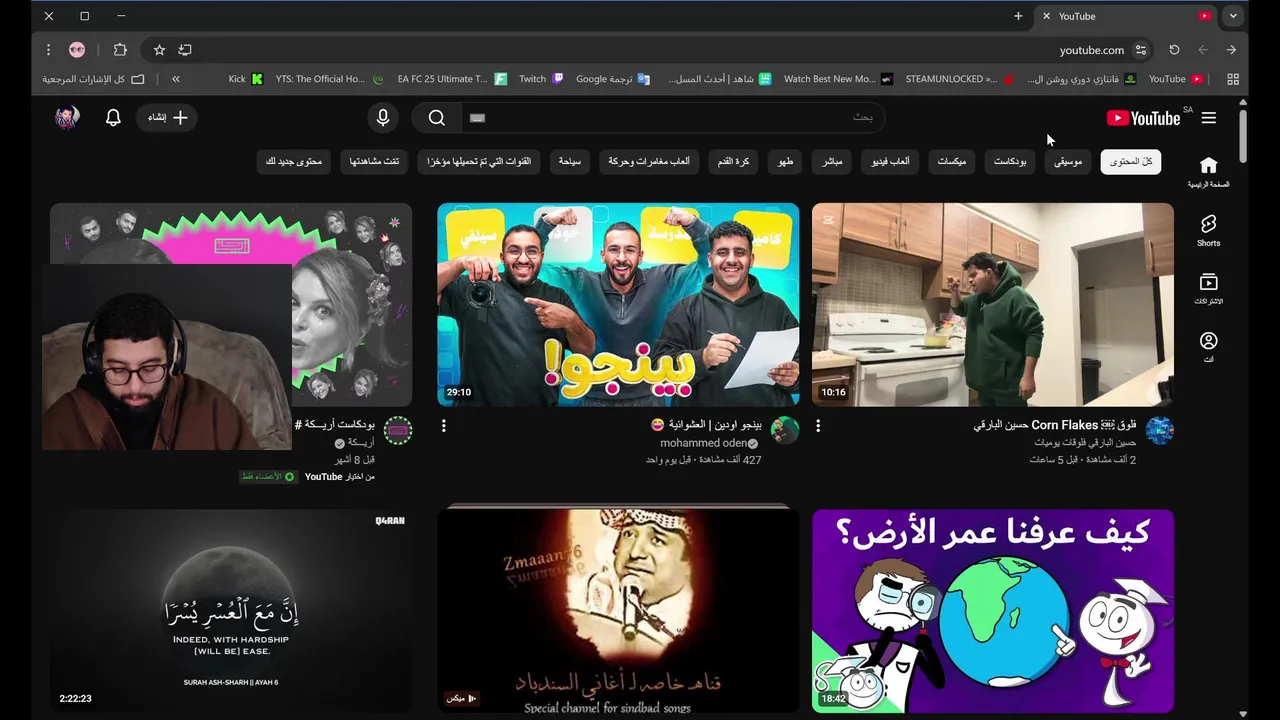Screen dimensions: 1280x720
Task: Select the طهو filter chip
Action: coord(786,161)
